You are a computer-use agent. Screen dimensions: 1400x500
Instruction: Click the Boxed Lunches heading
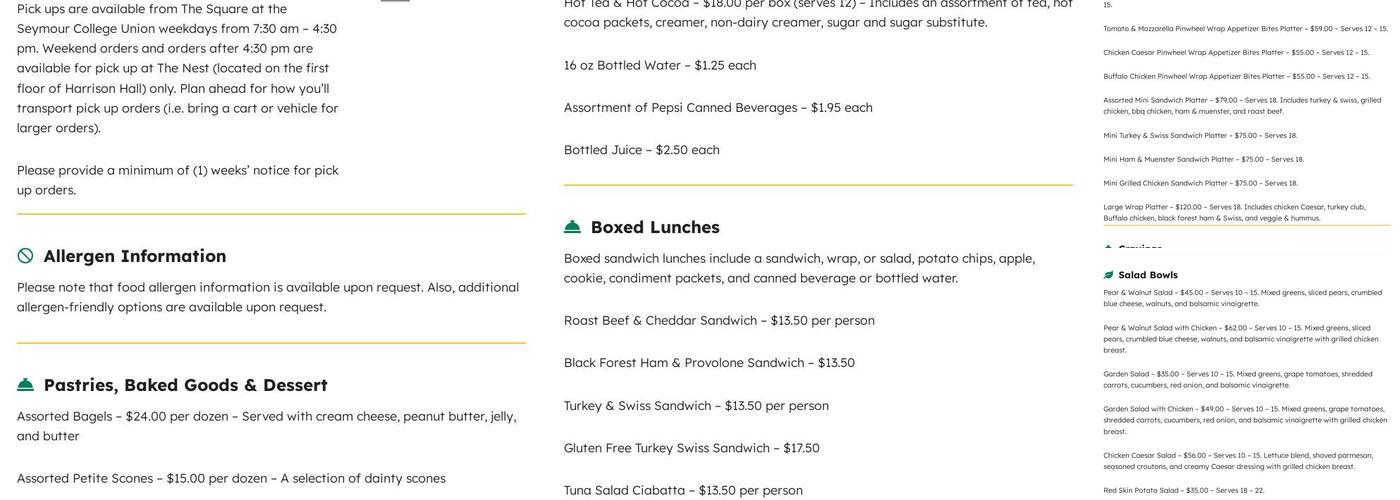click(x=655, y=227)
